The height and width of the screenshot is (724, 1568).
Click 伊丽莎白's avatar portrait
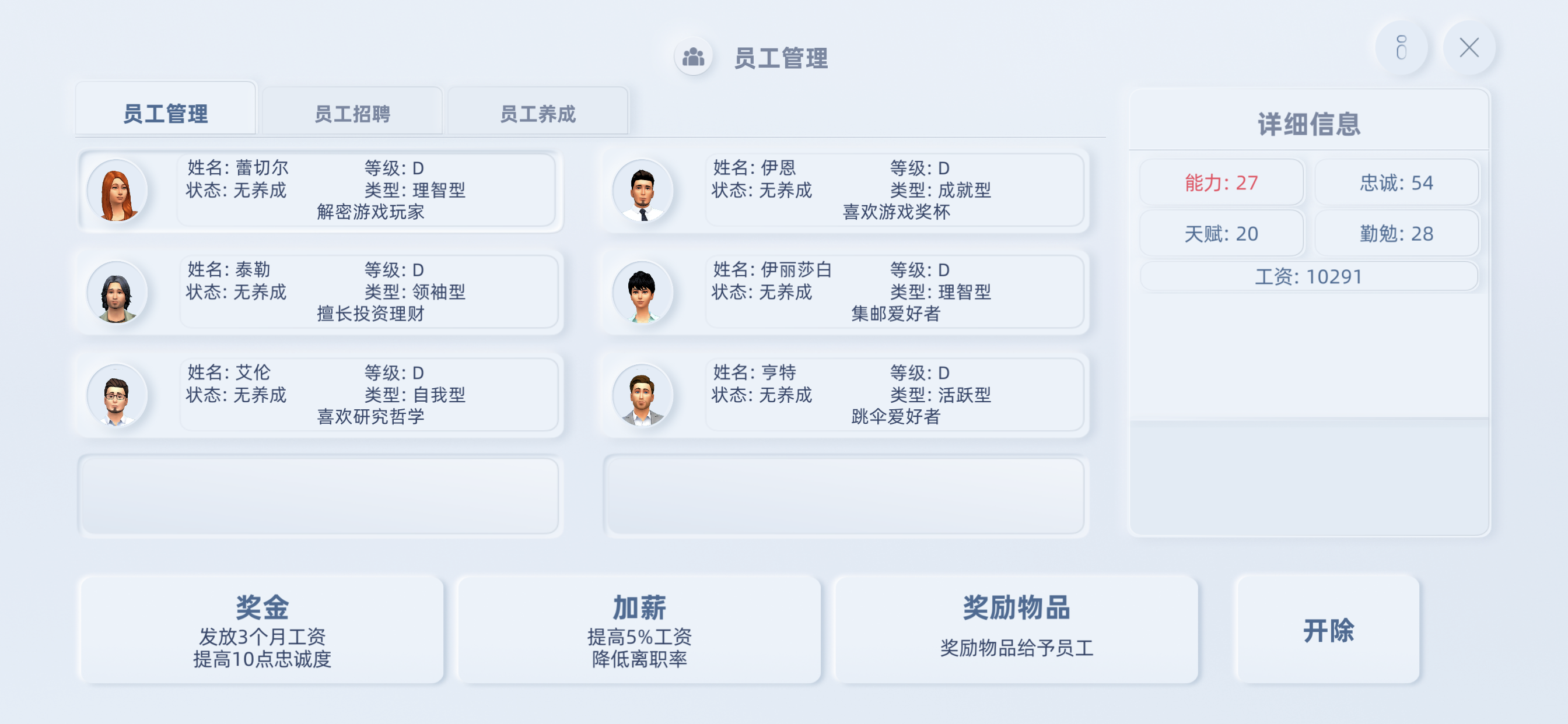[x=642, y=293]
